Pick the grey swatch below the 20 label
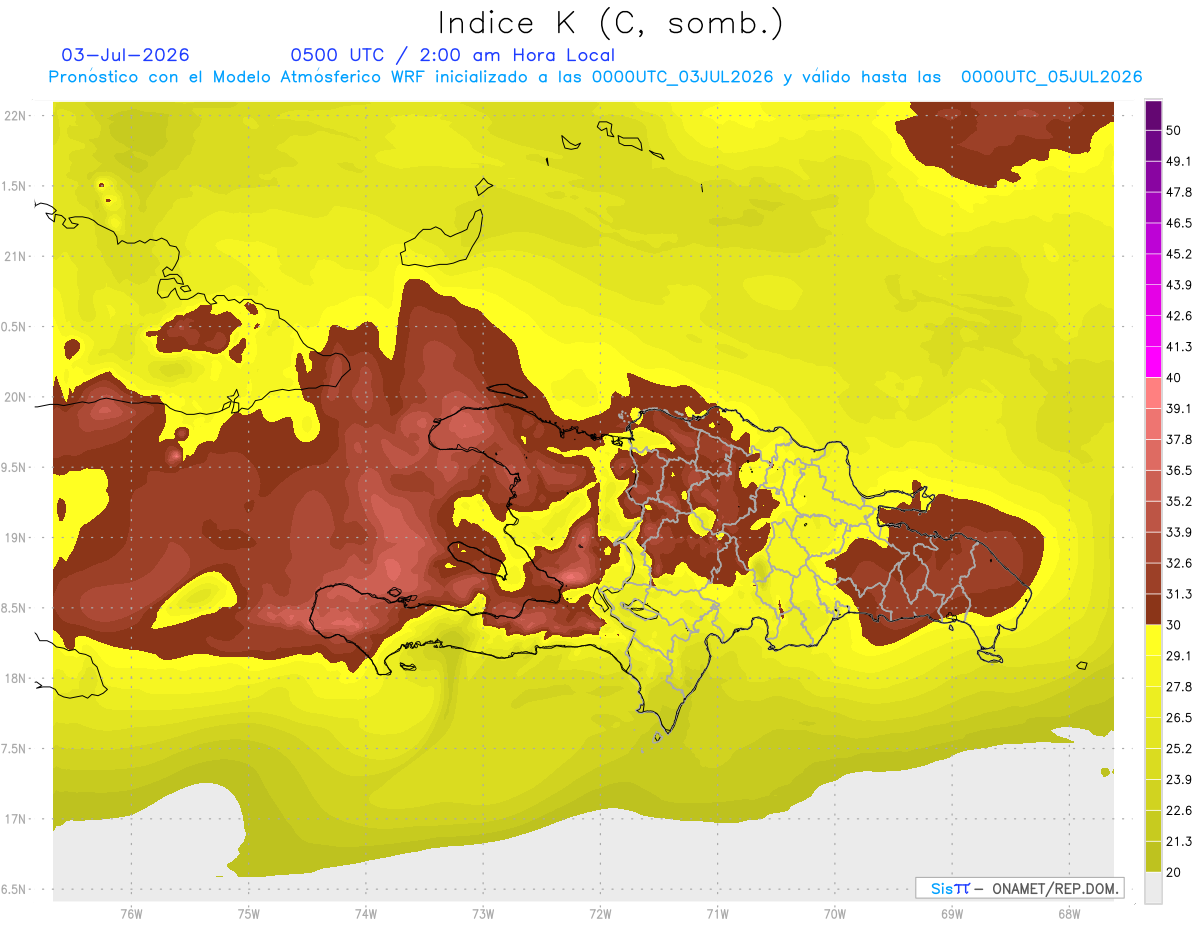 (x=1154, y=887)
